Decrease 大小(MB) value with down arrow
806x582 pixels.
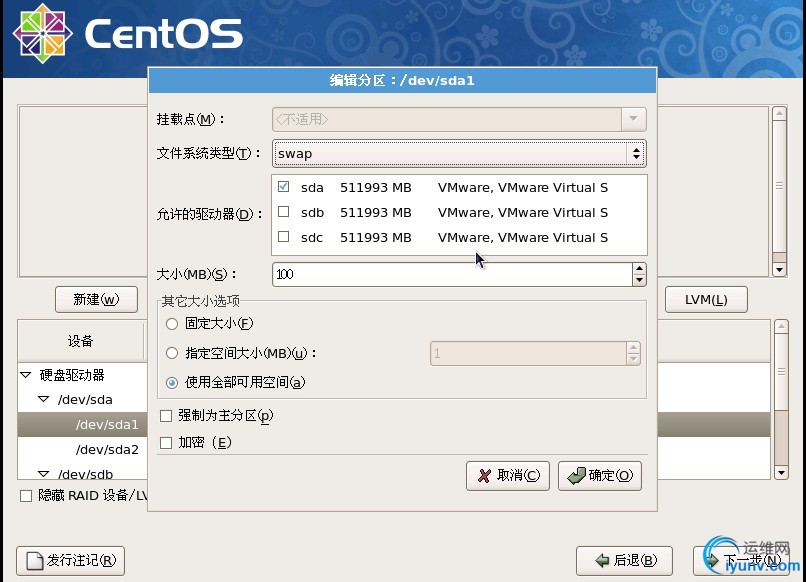(639, 280)
